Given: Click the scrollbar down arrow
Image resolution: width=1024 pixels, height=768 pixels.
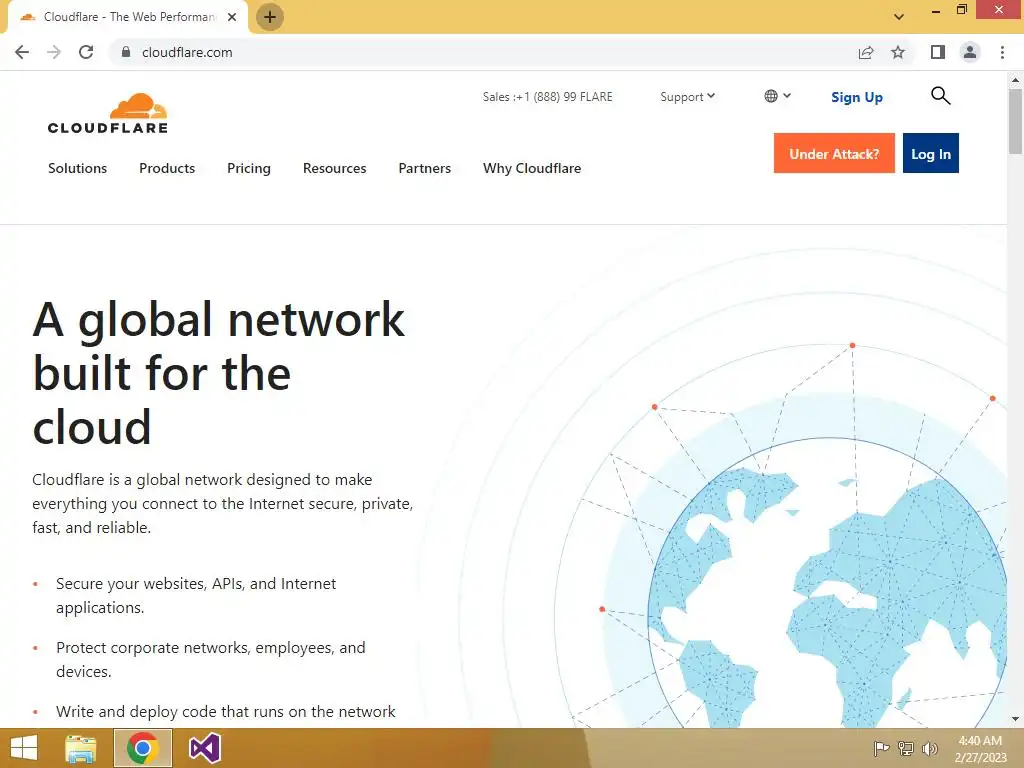Looking at the screenshot, I should pyautogui.click(x=1015, y=720).
